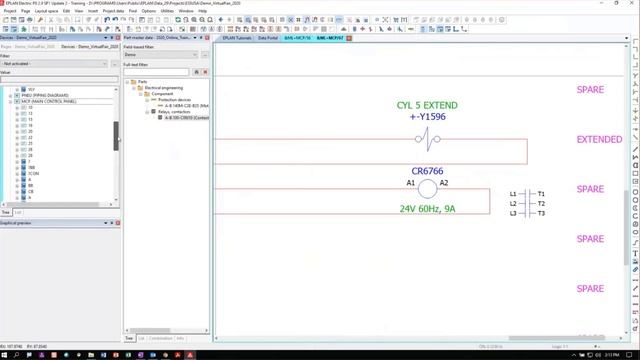
Task: Toggle the grid (#) display button
Action: pos(298,20)
